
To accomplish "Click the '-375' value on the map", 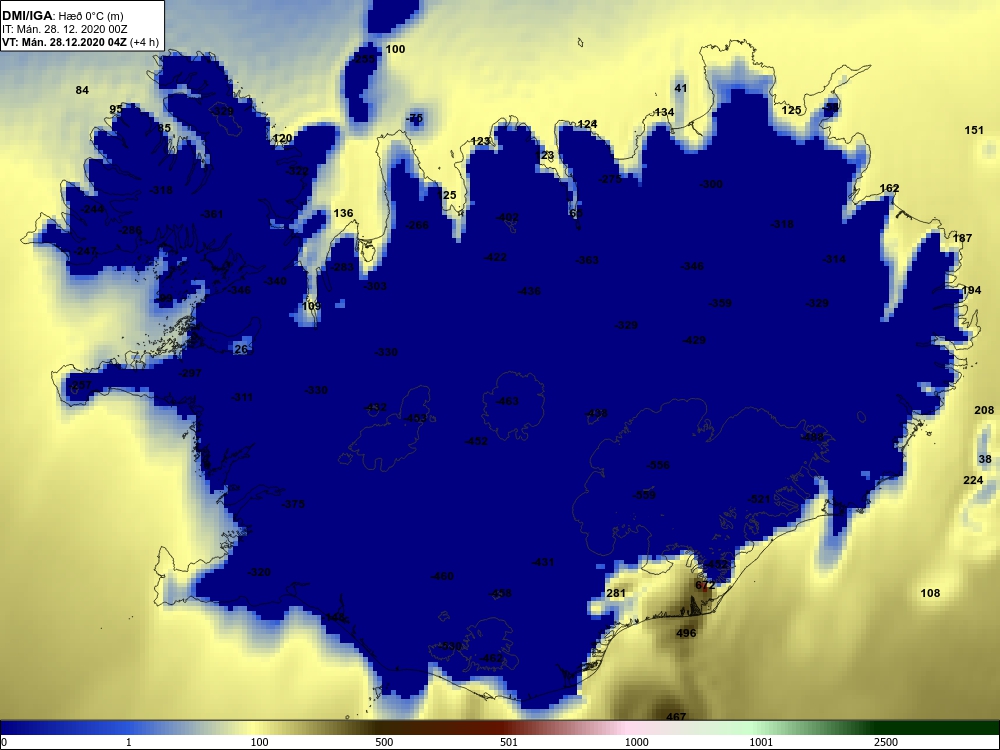I will (293, 504).
